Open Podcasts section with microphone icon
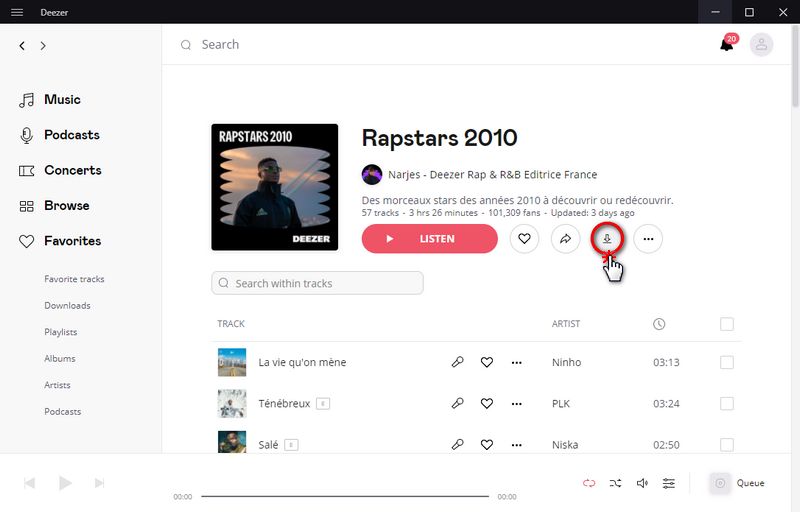The image size is (800, 512). [59, 135]
